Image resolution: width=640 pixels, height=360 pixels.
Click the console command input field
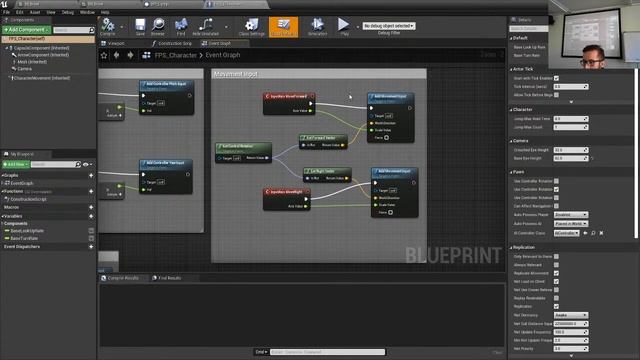pos(327,352)
